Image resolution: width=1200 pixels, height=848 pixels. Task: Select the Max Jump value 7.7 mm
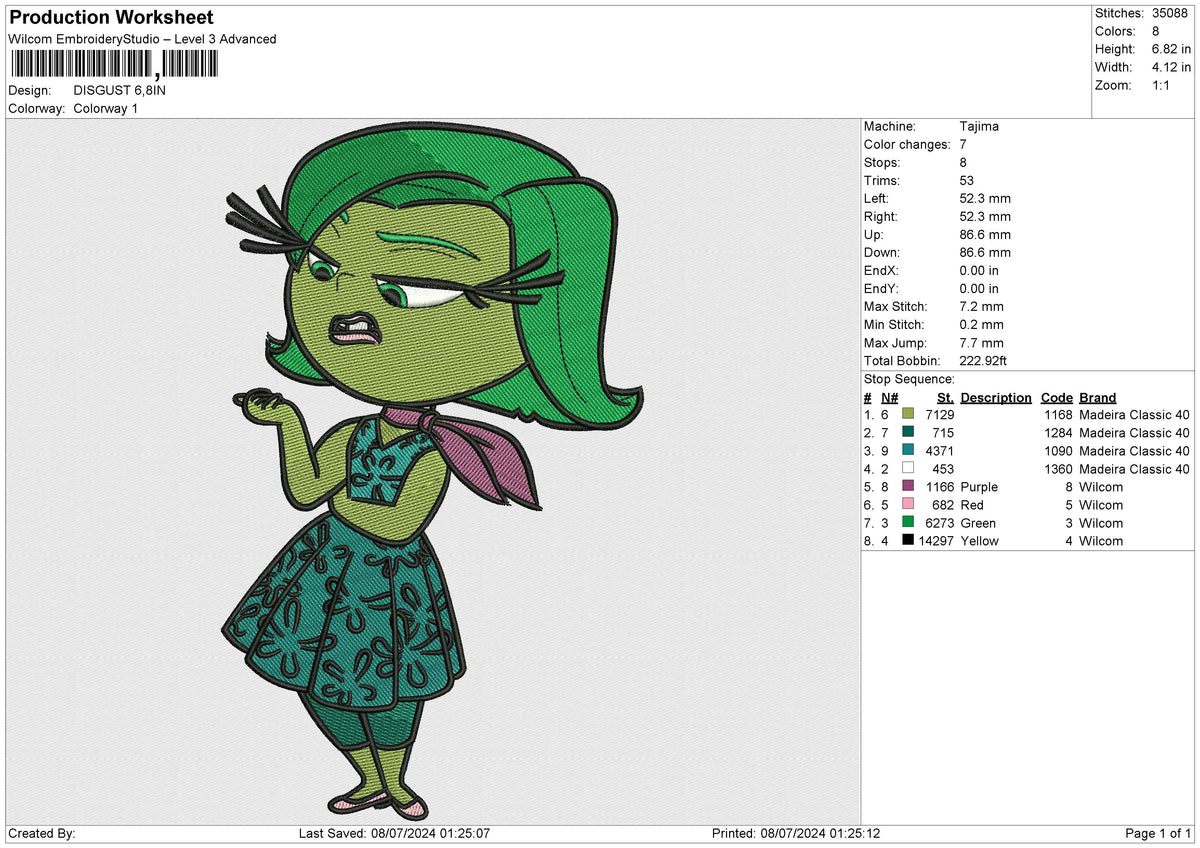(981, 342)
